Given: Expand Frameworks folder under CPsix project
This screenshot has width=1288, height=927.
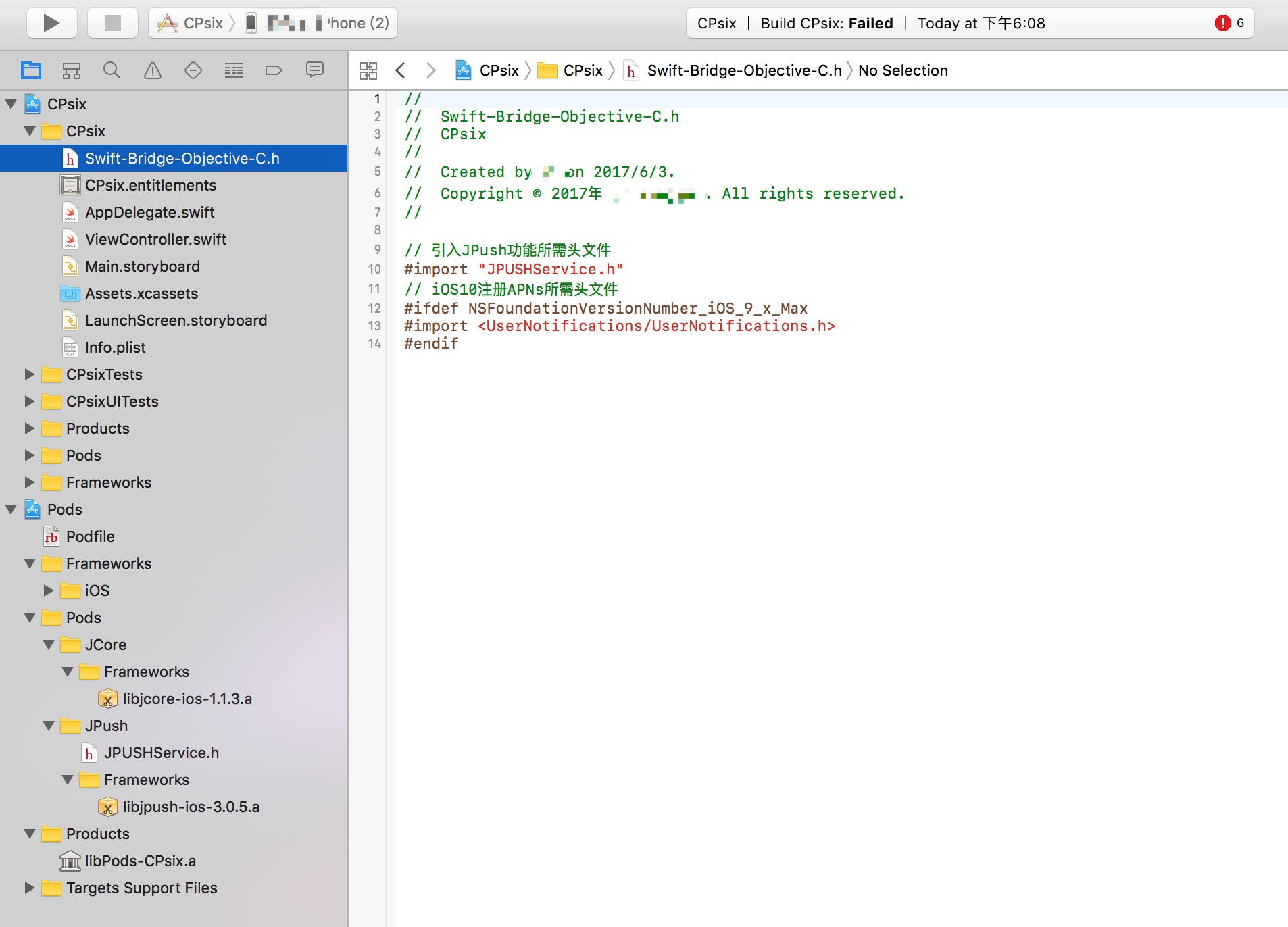Looking at the screenshot, I should 30,482.
